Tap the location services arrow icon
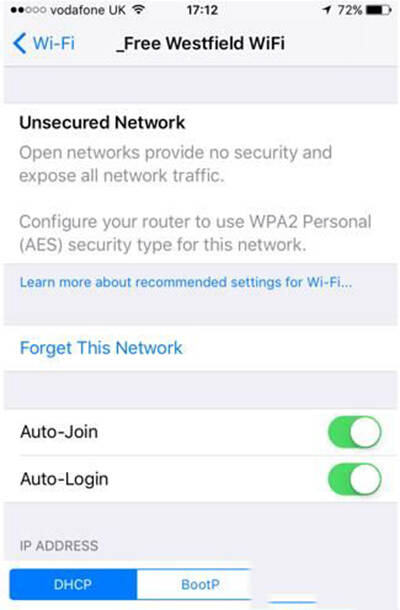This screenshot has height=610, width=400. coord(327,10)
